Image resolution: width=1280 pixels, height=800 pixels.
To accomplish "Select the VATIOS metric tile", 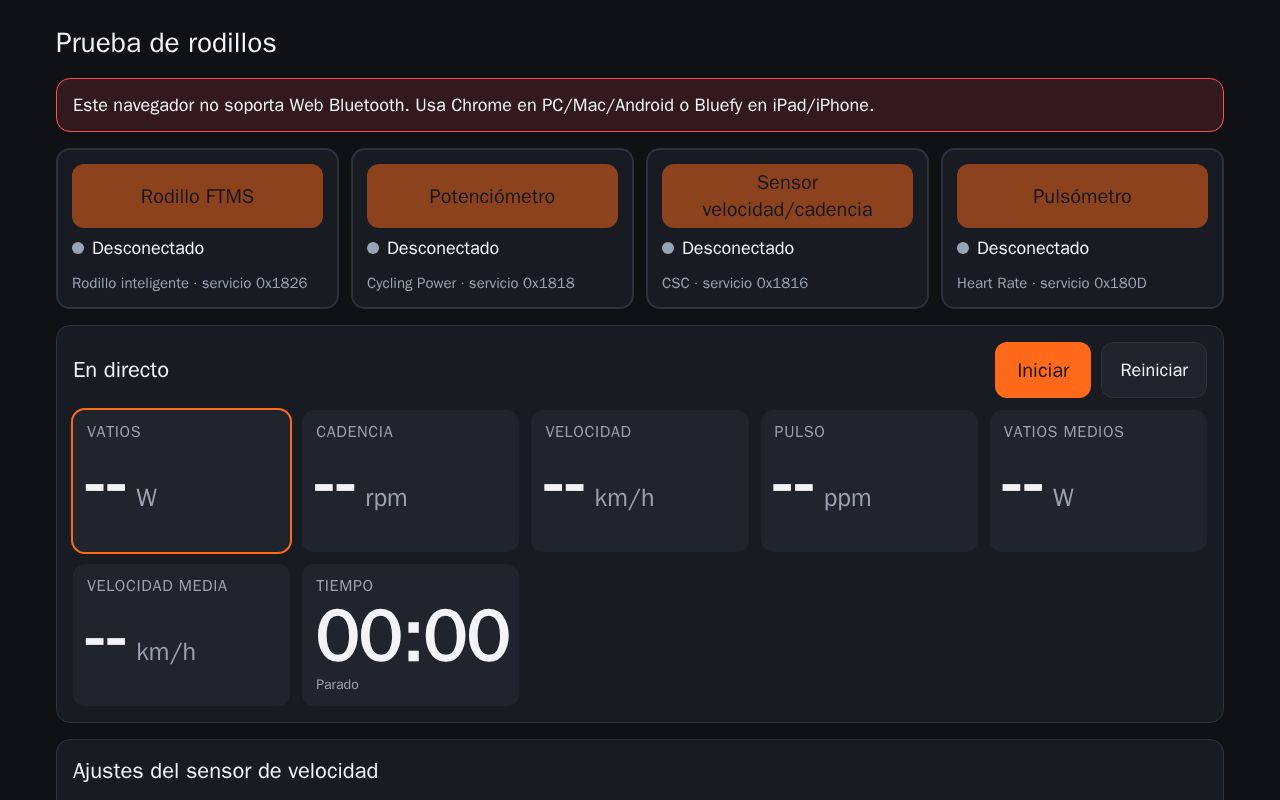I will pyautogui.click(x=181, y=481).
